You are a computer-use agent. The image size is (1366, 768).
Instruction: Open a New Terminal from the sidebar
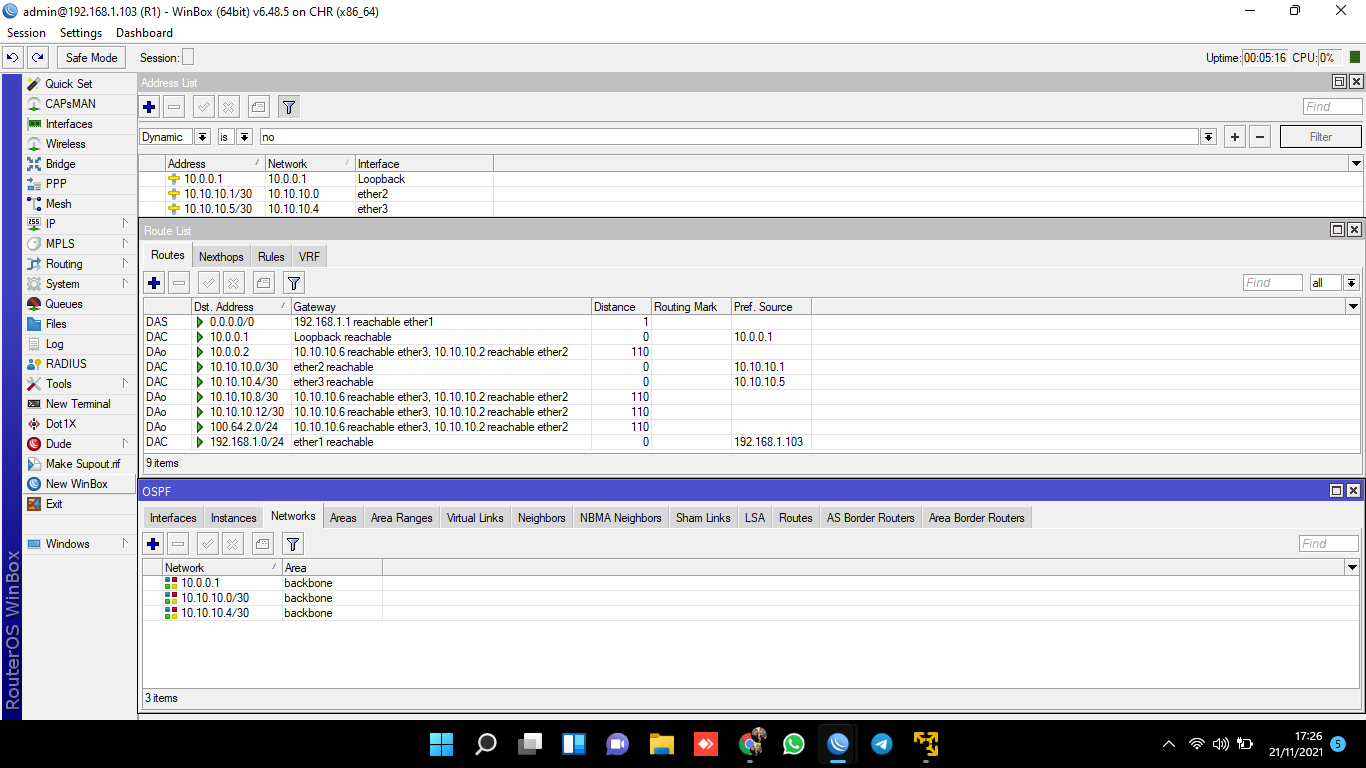80,404
